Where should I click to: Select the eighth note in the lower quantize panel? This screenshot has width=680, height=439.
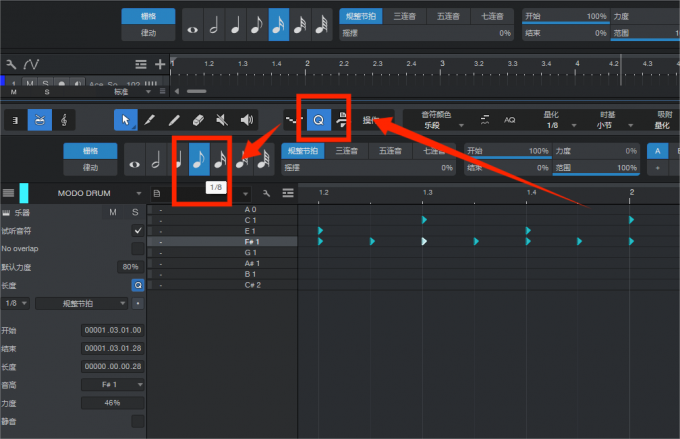[199, 159]
